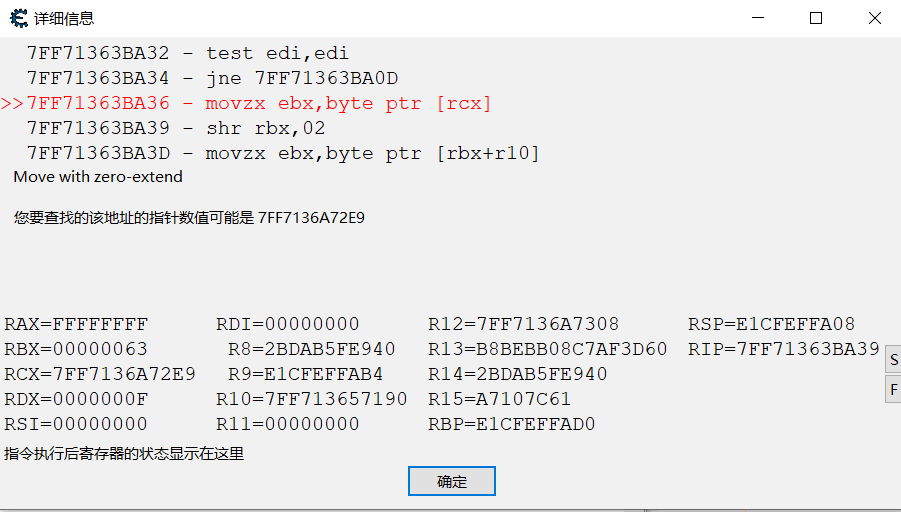Click the RCX=7FF7136A72E9 register label
Screen dimensions: 901x512
tap(100, 374)
